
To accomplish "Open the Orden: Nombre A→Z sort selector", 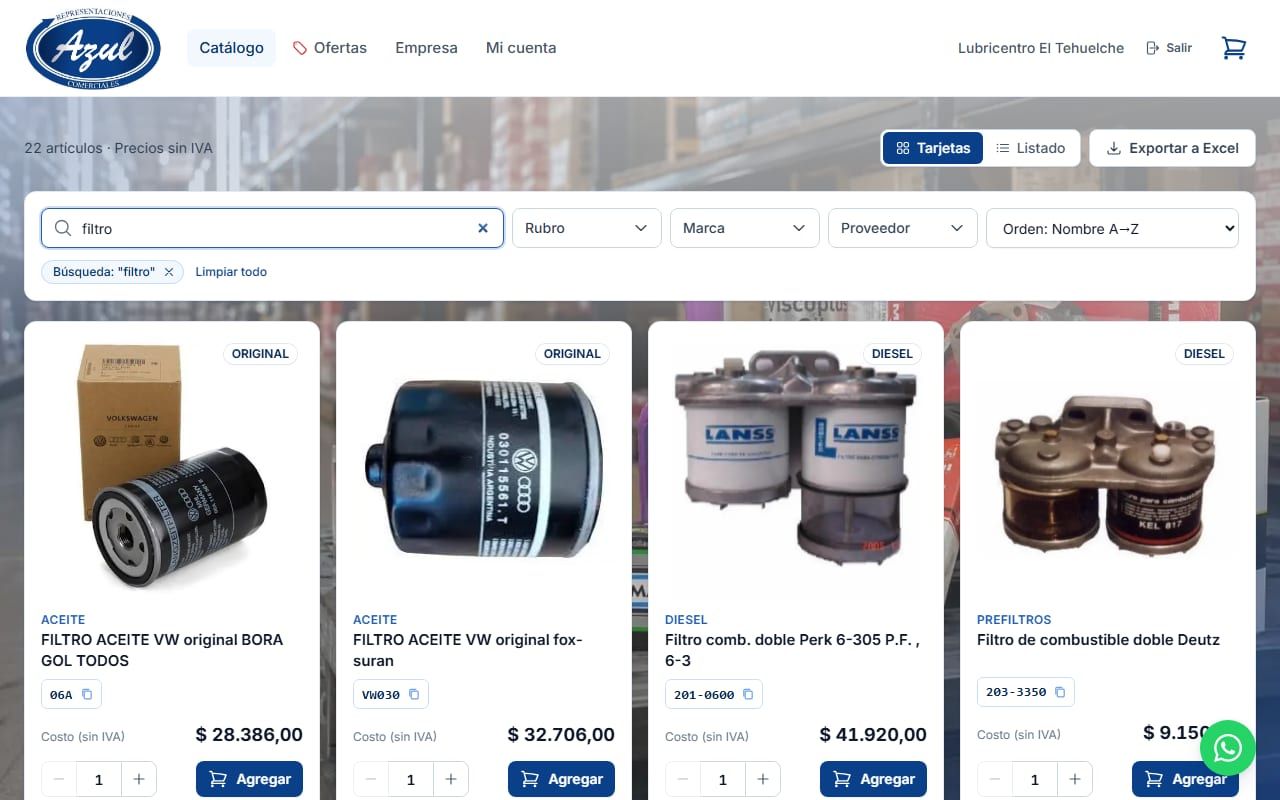I will (1112, 228).
